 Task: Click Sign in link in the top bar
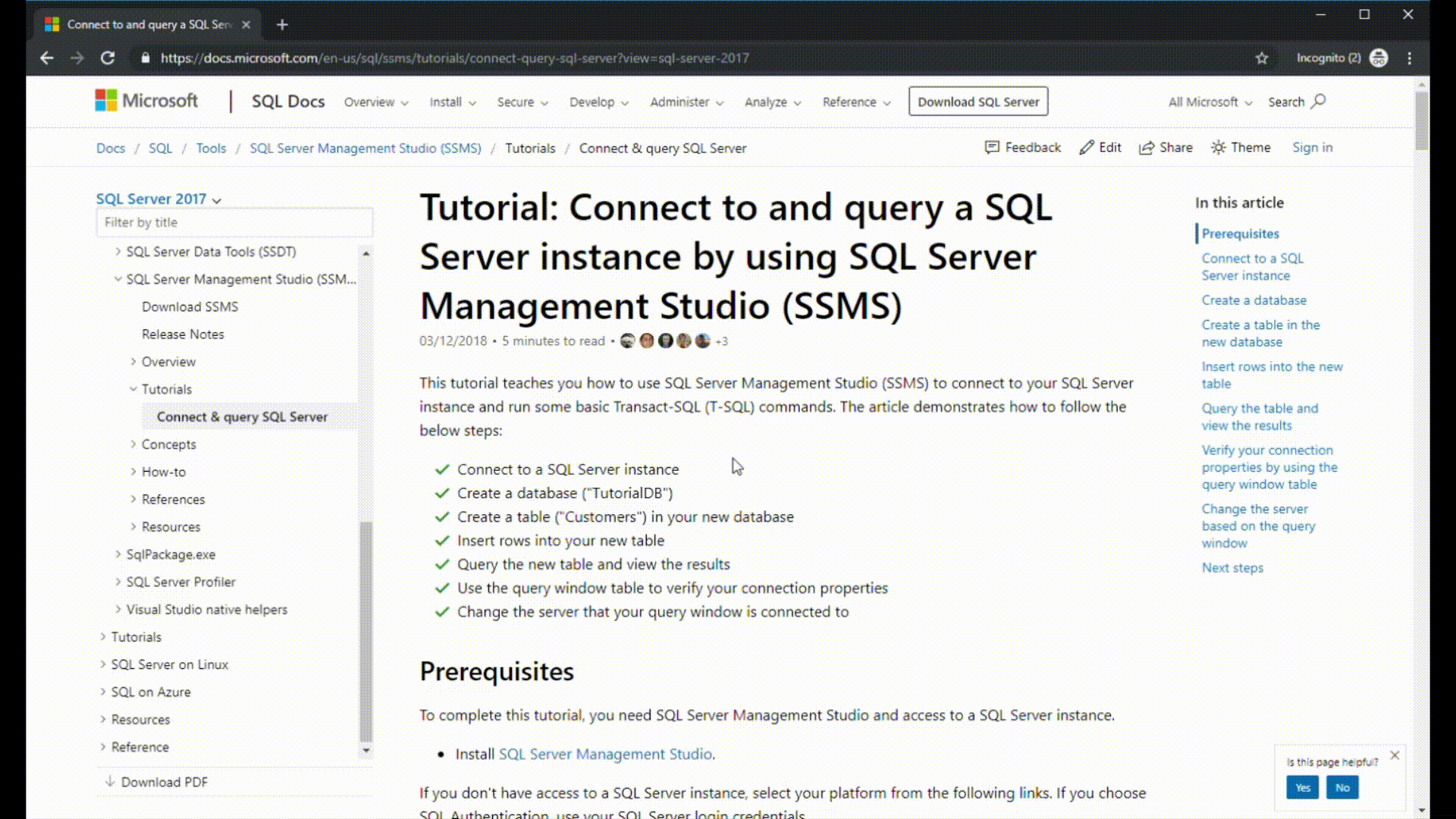(x=1311, y=147)
